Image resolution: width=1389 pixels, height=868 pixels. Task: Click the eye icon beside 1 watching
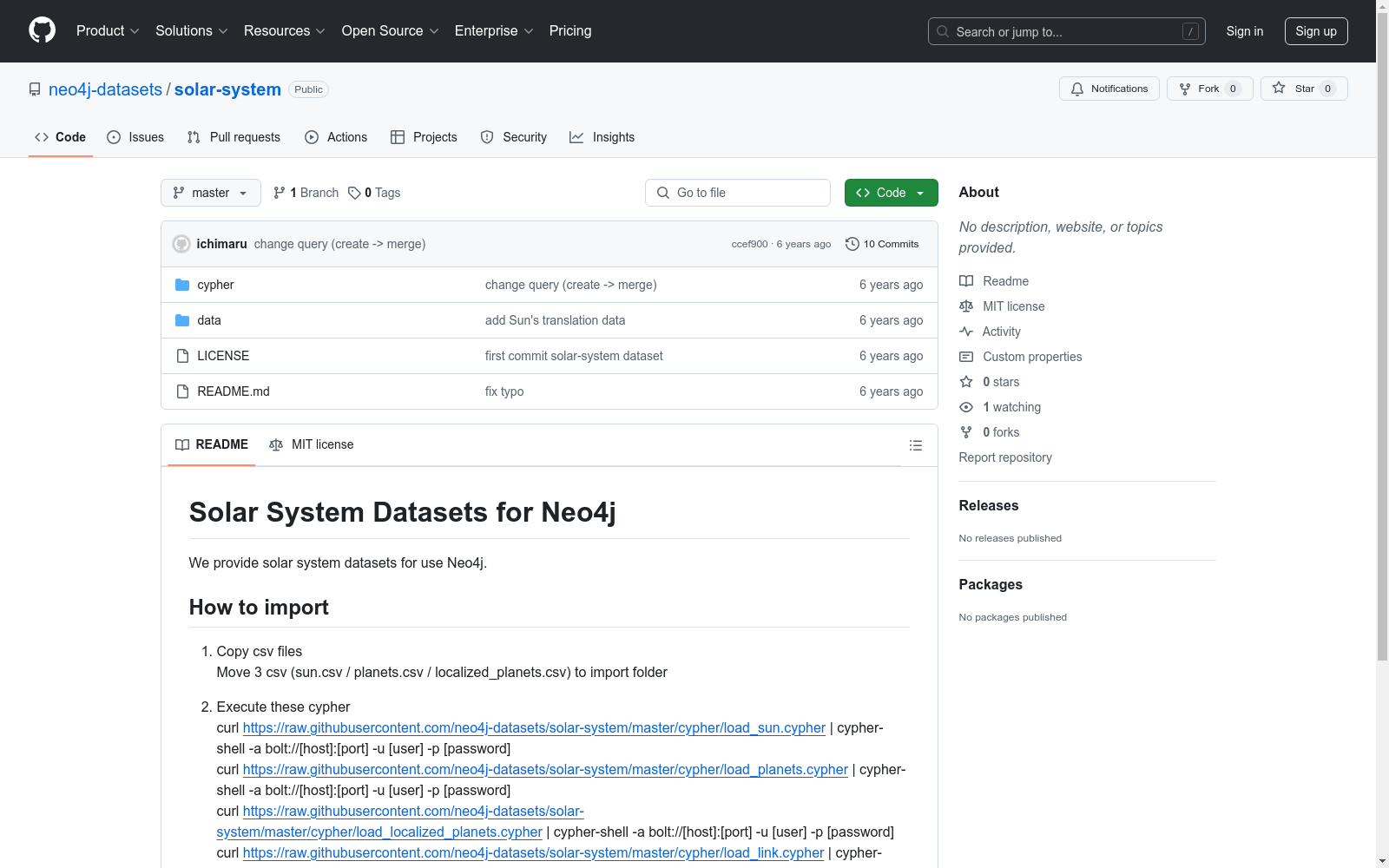(x=966, y=407)
